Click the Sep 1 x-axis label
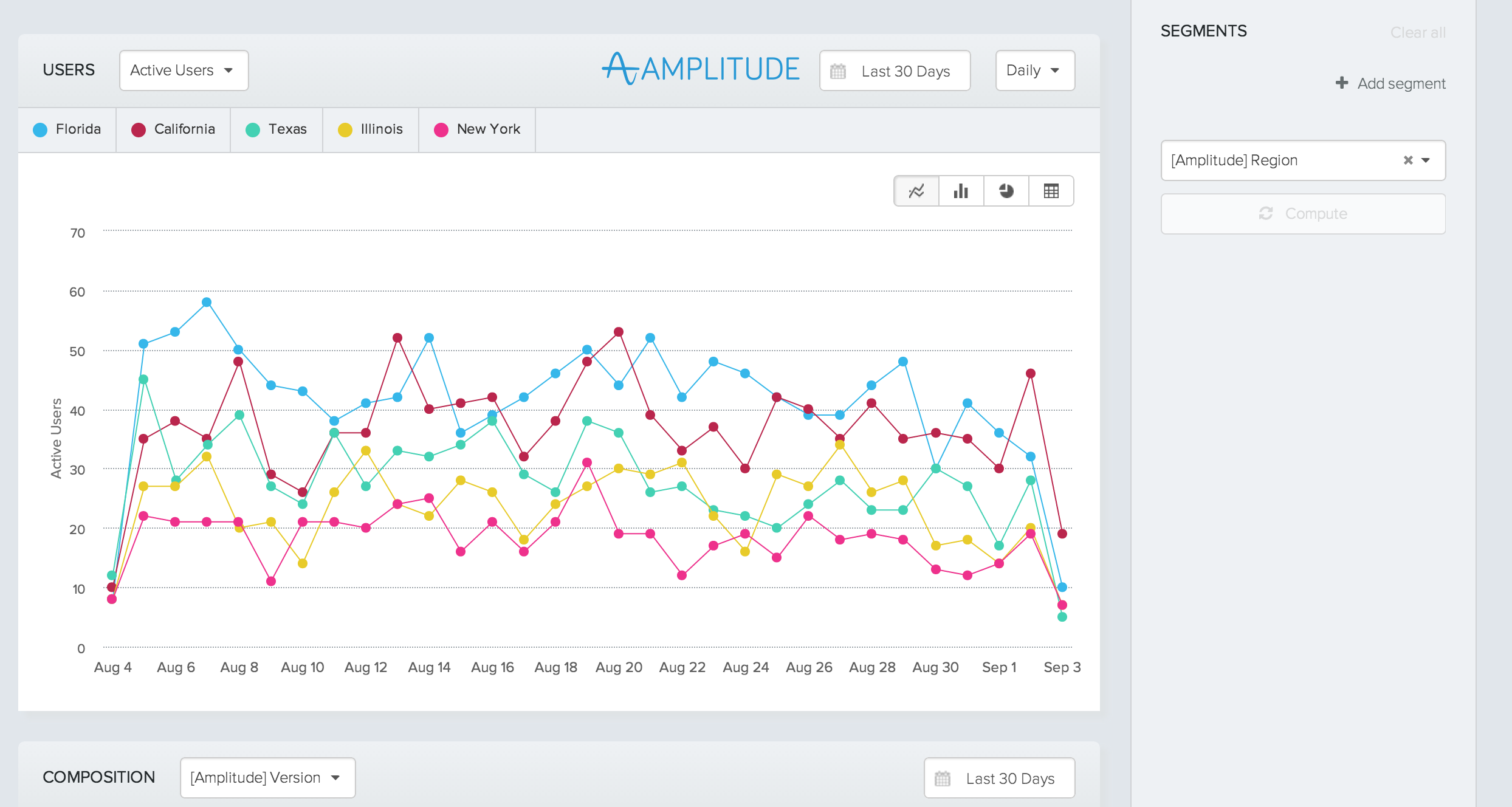 999,667
